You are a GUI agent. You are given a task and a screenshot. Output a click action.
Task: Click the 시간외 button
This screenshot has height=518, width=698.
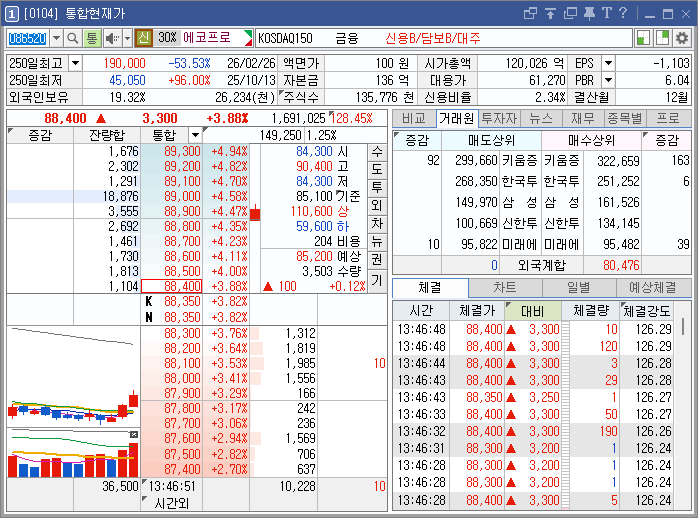171,503
